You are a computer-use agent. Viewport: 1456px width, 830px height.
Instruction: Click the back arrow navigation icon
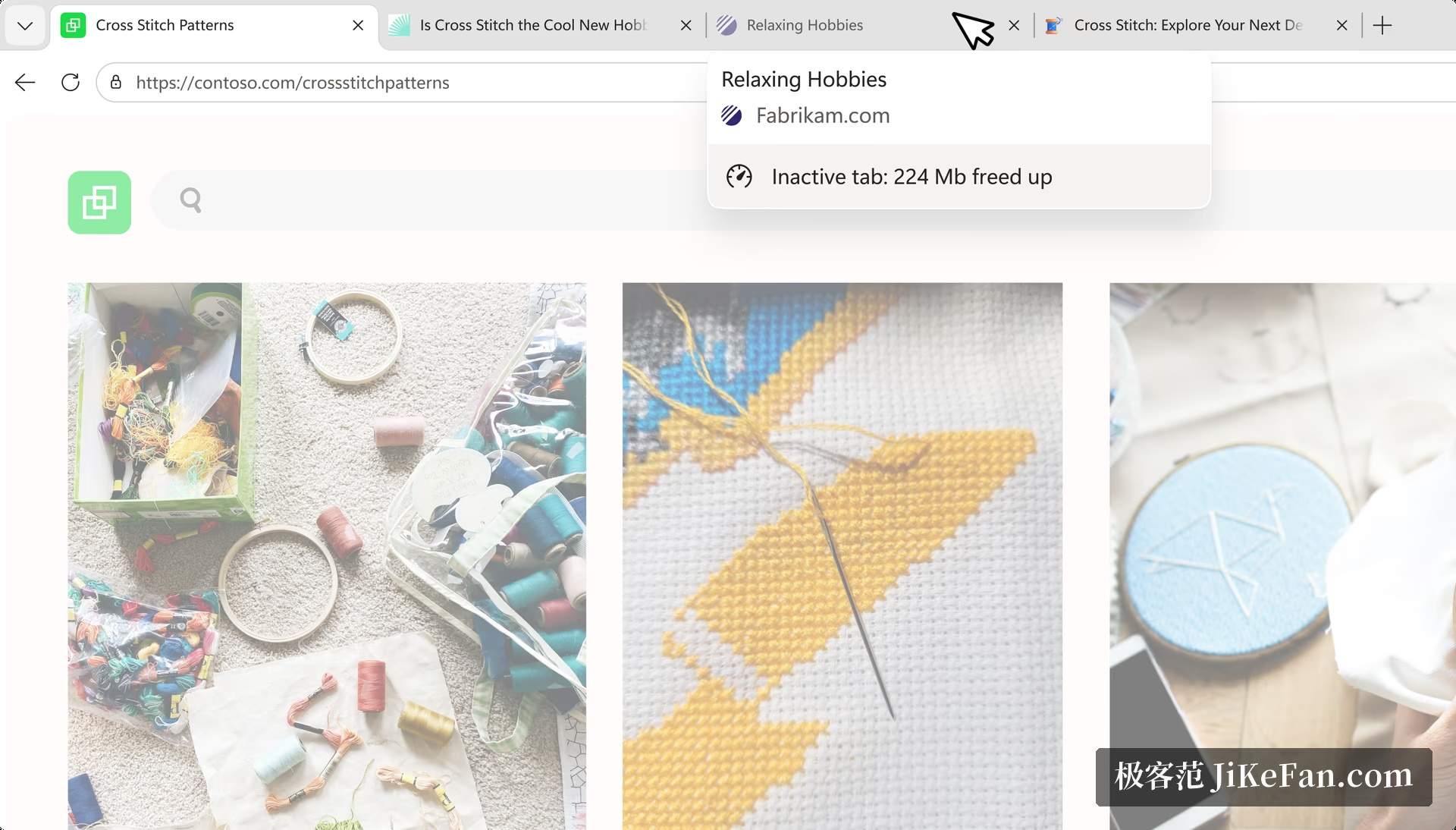click(x=25, y=83)
